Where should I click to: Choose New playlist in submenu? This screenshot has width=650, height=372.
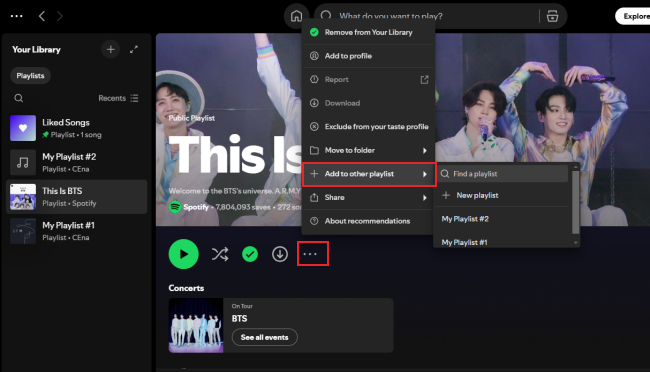click(502, 195)
